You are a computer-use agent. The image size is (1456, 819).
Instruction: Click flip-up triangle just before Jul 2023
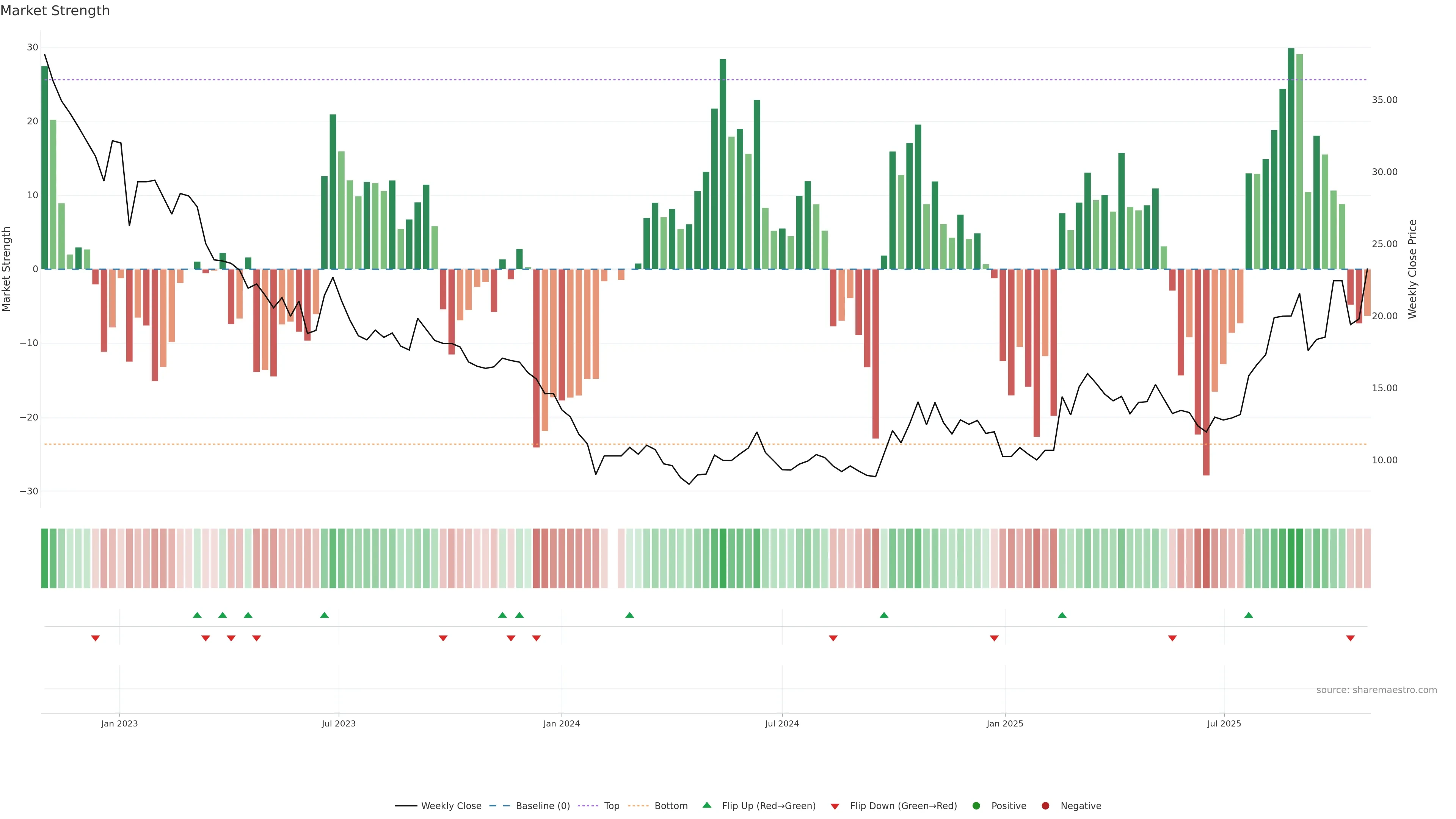[x=325, y=615]
